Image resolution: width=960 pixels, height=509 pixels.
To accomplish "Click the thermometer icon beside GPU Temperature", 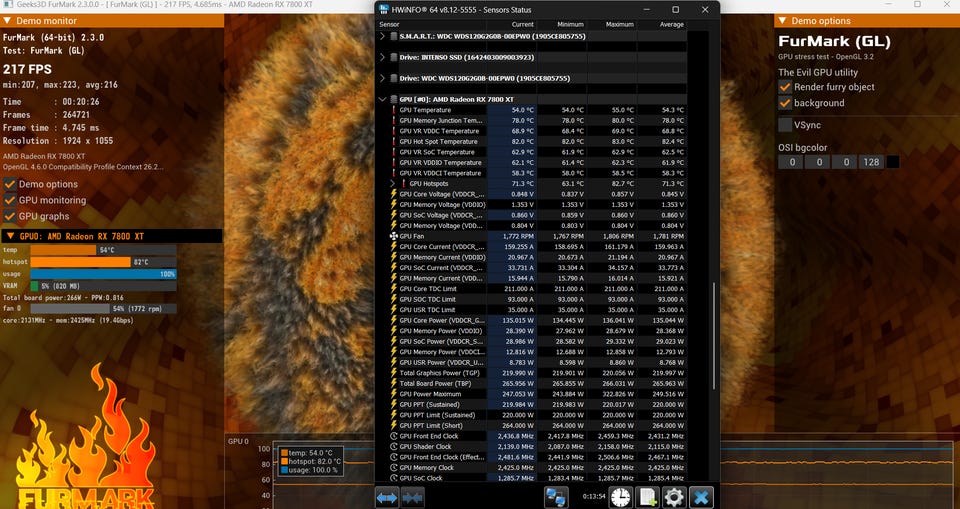I will click(x=394, y=110).
